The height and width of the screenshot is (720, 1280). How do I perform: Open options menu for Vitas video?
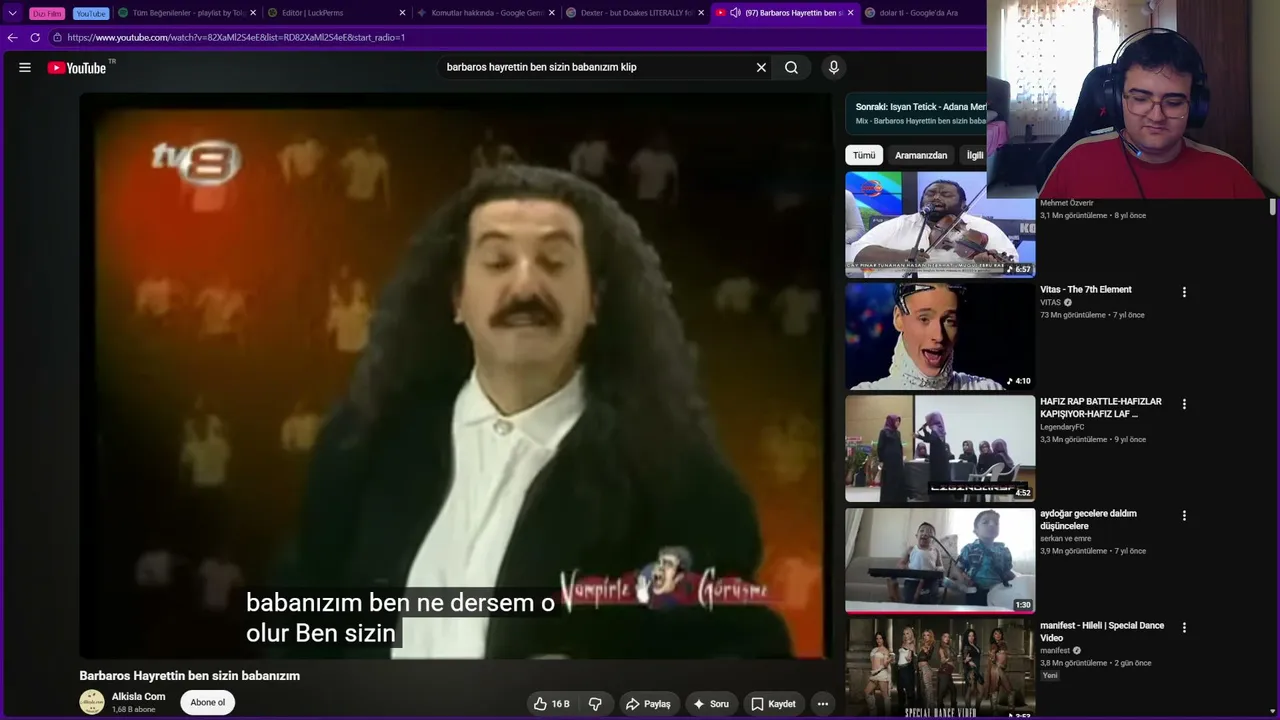point(1184,292)
